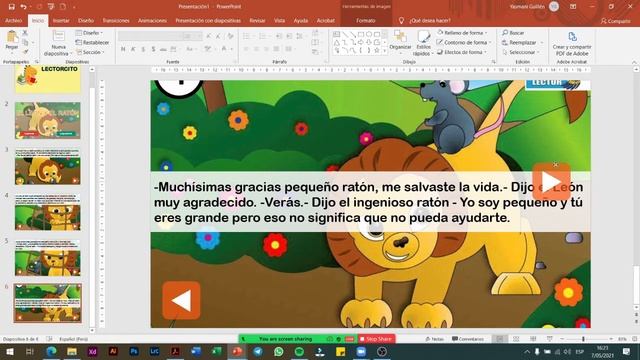Collapse the ribbon with the chevron
This screenshot has width=640, height=360.
(x=634, y=62)
